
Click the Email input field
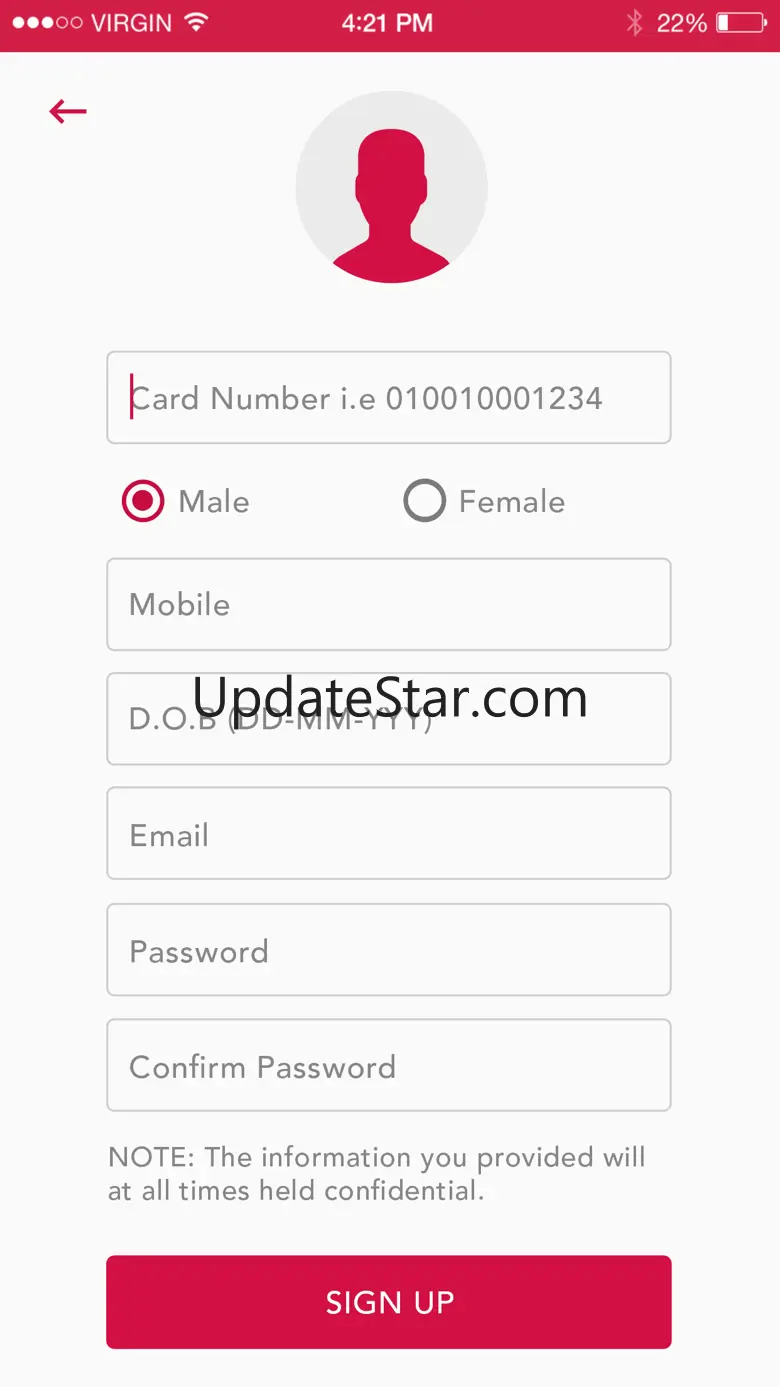389,833
